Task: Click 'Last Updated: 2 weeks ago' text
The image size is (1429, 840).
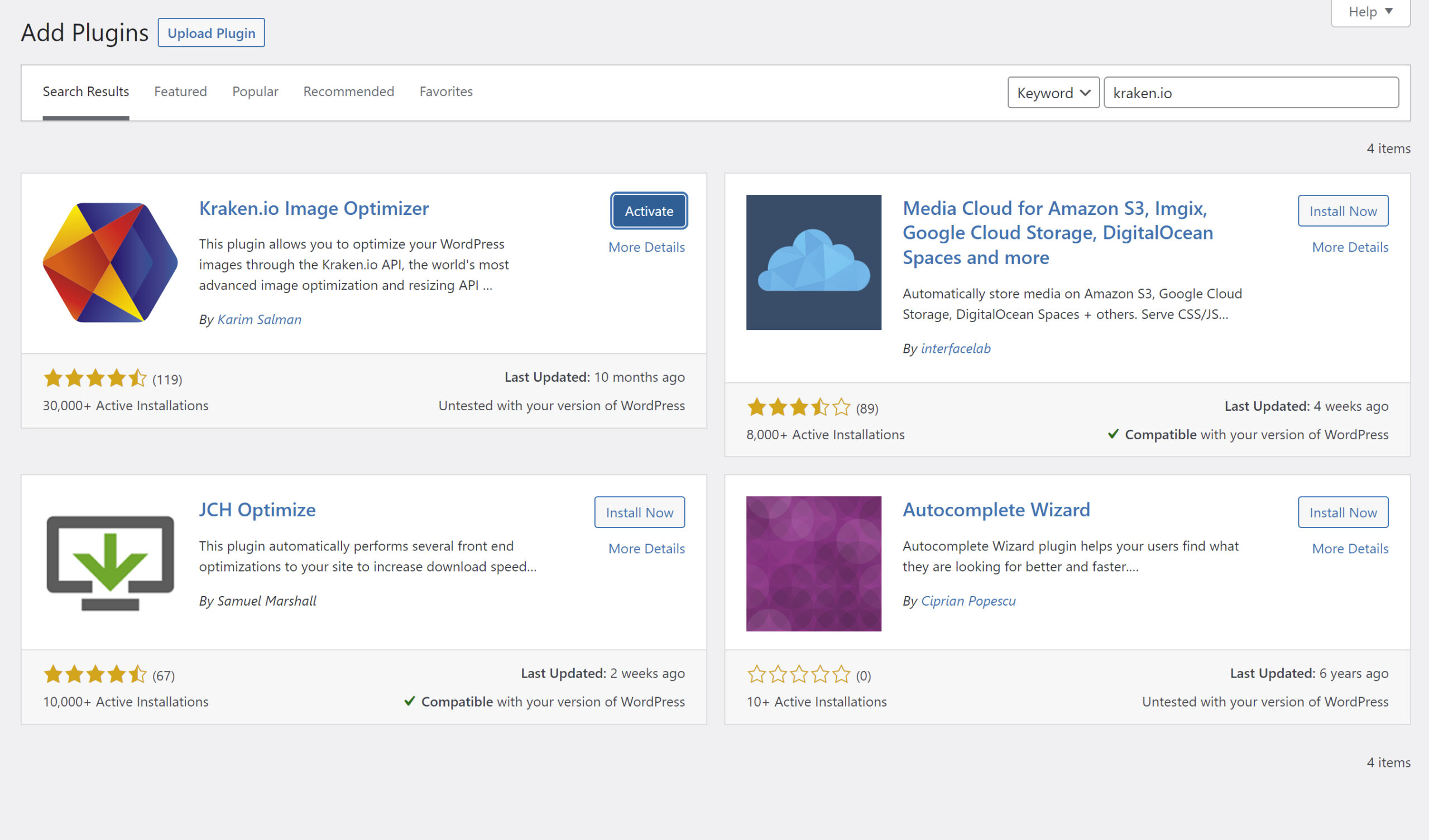Action: [602, 673]
